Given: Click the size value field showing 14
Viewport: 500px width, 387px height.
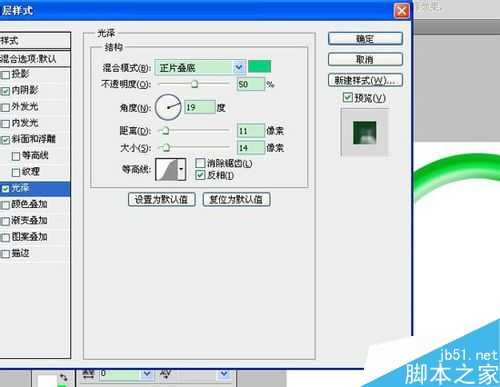Looking at the screenshot, I should coord(251,148).
